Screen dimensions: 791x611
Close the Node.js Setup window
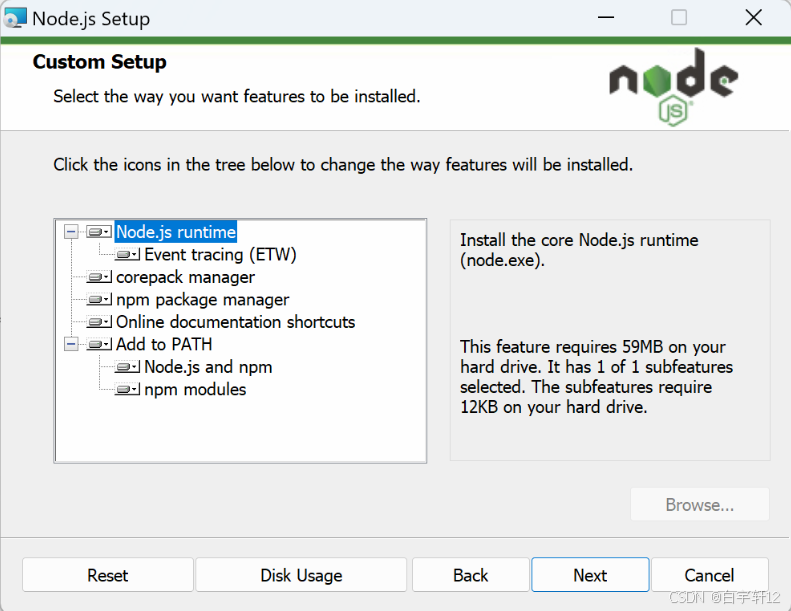point(754,18)
